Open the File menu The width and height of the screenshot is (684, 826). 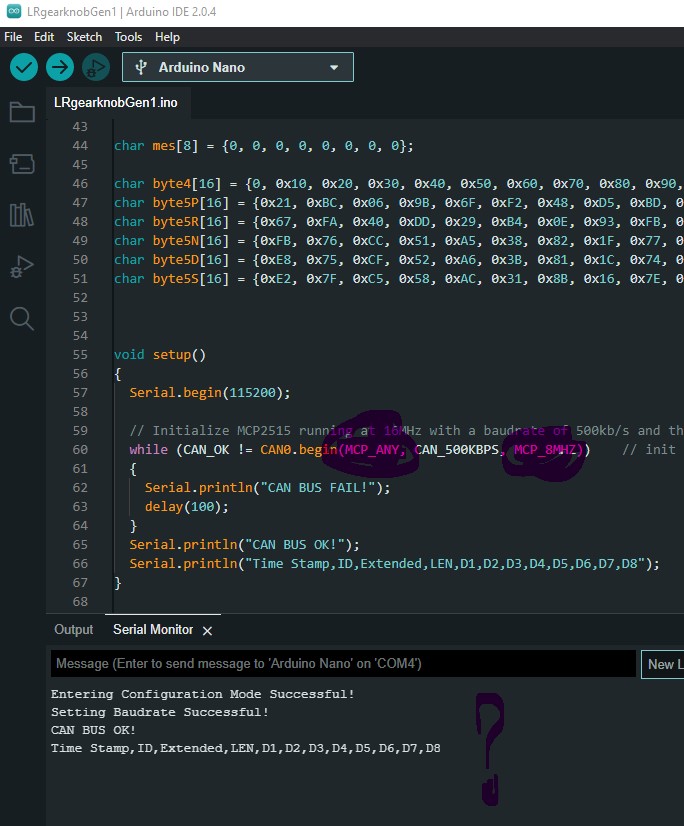tap(14, 37)
